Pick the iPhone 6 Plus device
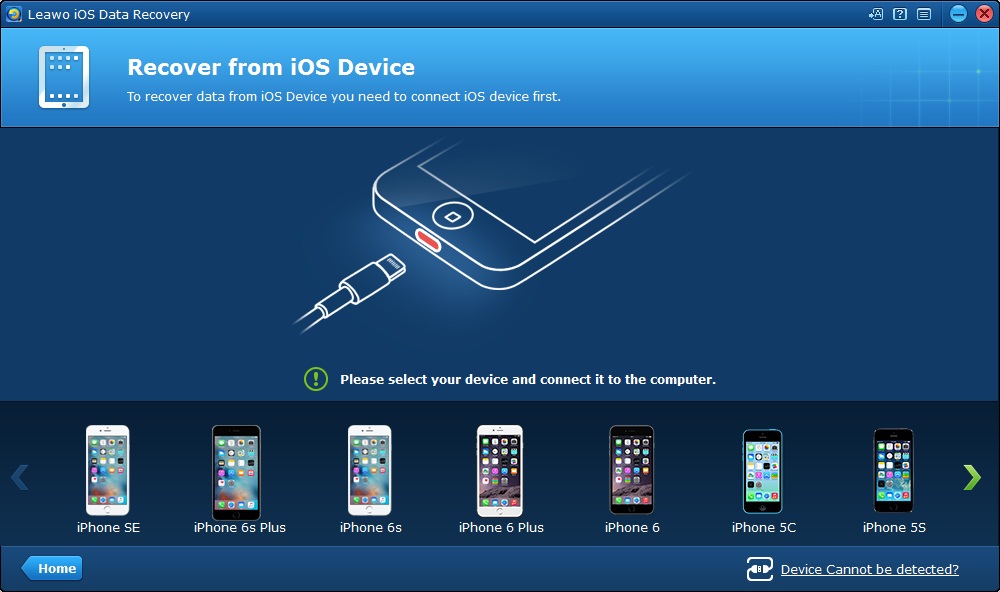Screen dimensions: 1000x592 pyautogui.click(x=501, y=480)
